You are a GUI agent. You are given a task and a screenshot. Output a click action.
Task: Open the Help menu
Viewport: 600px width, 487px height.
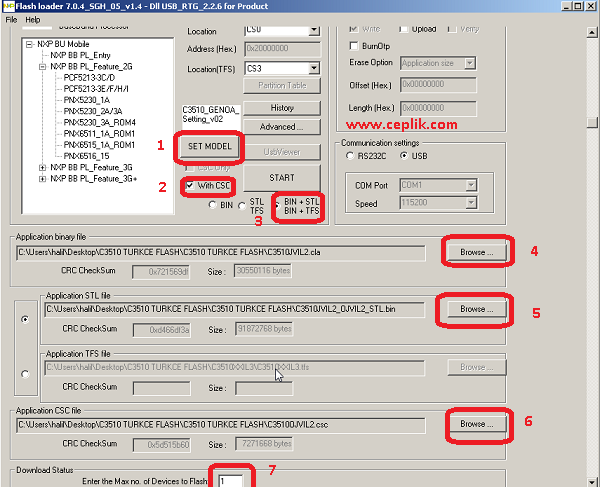pyautogui.click(x=33, y=20)
